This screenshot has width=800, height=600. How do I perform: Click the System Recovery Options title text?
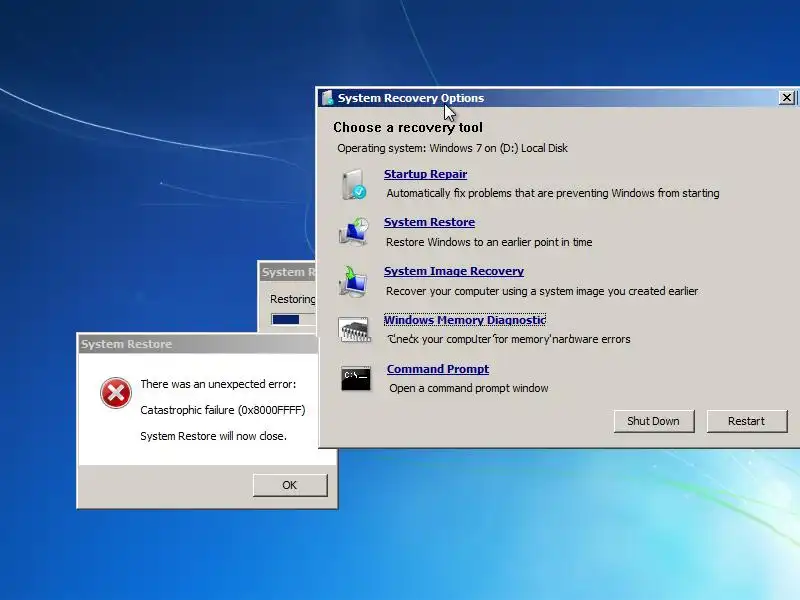coord(411,98)
